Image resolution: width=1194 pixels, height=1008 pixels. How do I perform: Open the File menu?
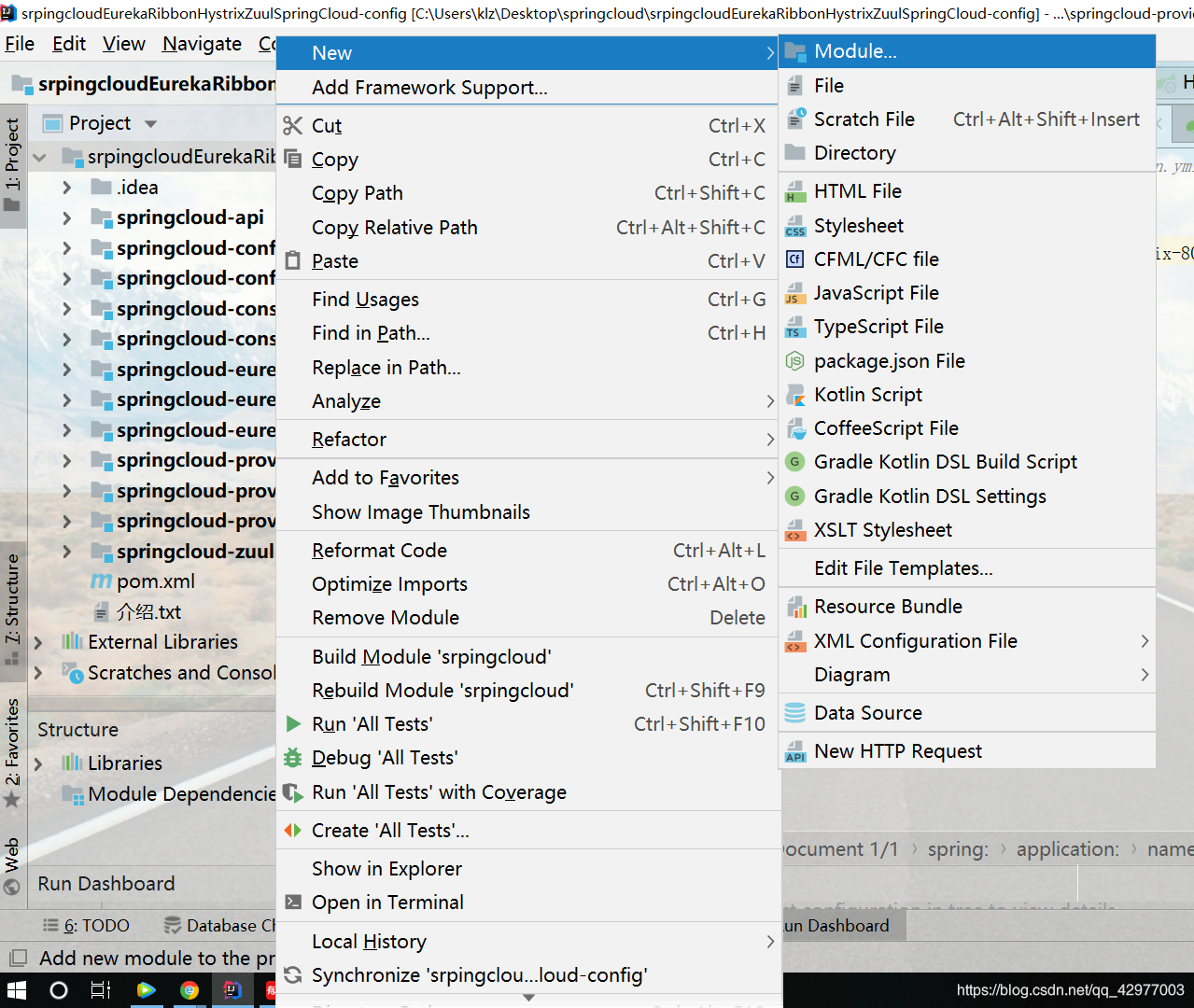click(20, 44)
